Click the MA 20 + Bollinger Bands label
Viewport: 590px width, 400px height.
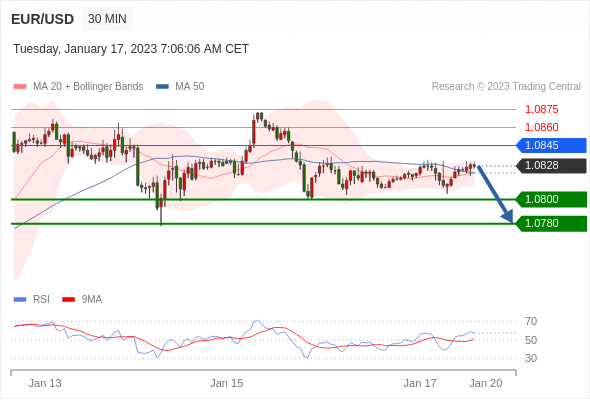click(88, 87)
